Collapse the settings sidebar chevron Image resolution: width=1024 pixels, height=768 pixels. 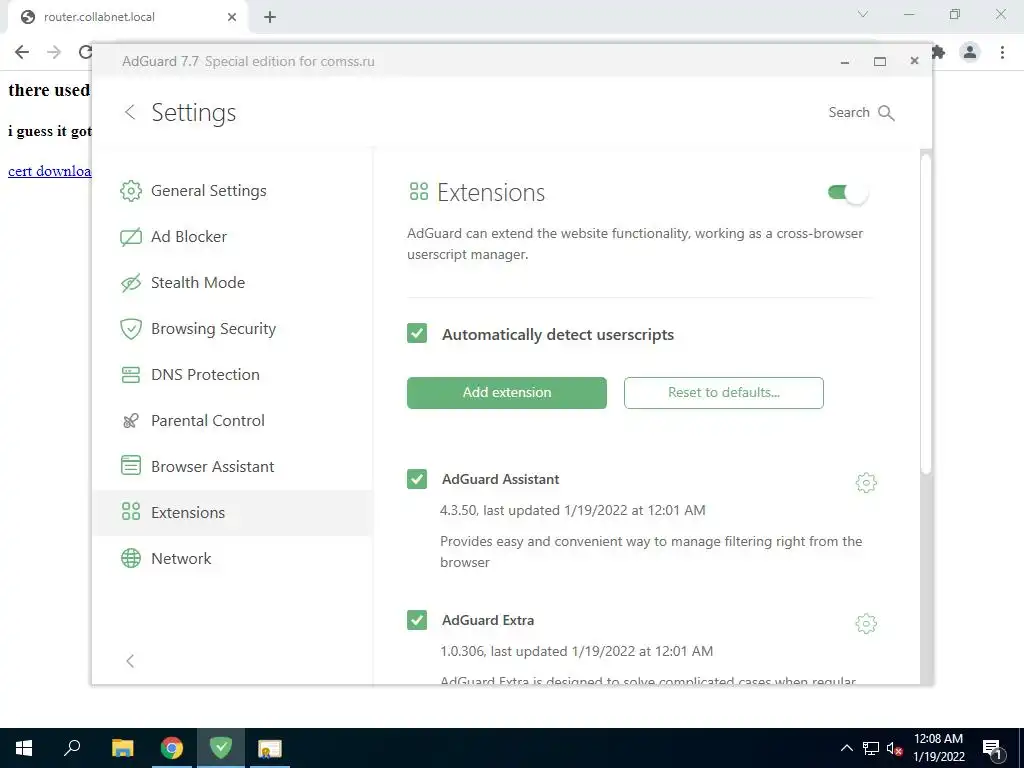(x=130, y=661)
